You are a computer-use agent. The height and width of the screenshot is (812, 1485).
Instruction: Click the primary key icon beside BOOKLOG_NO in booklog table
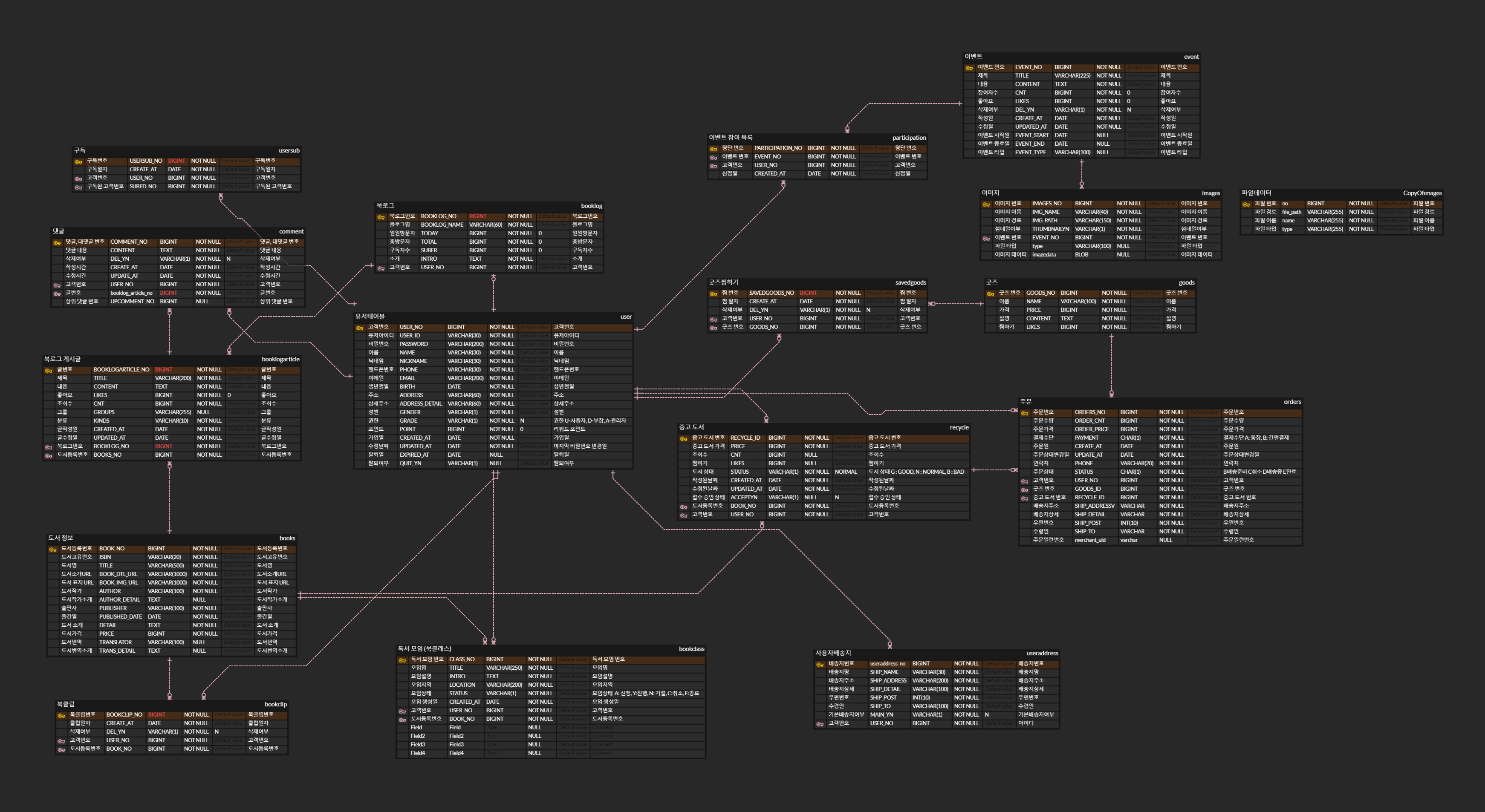381,217
